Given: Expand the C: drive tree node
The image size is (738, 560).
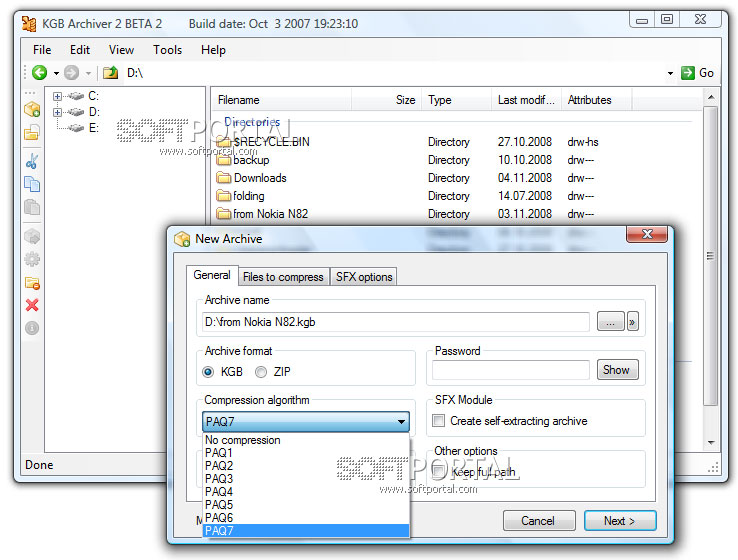Looking at the screenshot, I should [x=57, y=96].
